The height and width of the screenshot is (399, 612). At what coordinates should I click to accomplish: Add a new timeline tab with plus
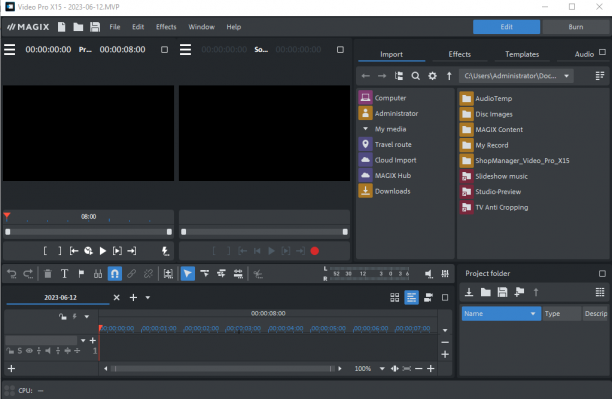(133, 297)
